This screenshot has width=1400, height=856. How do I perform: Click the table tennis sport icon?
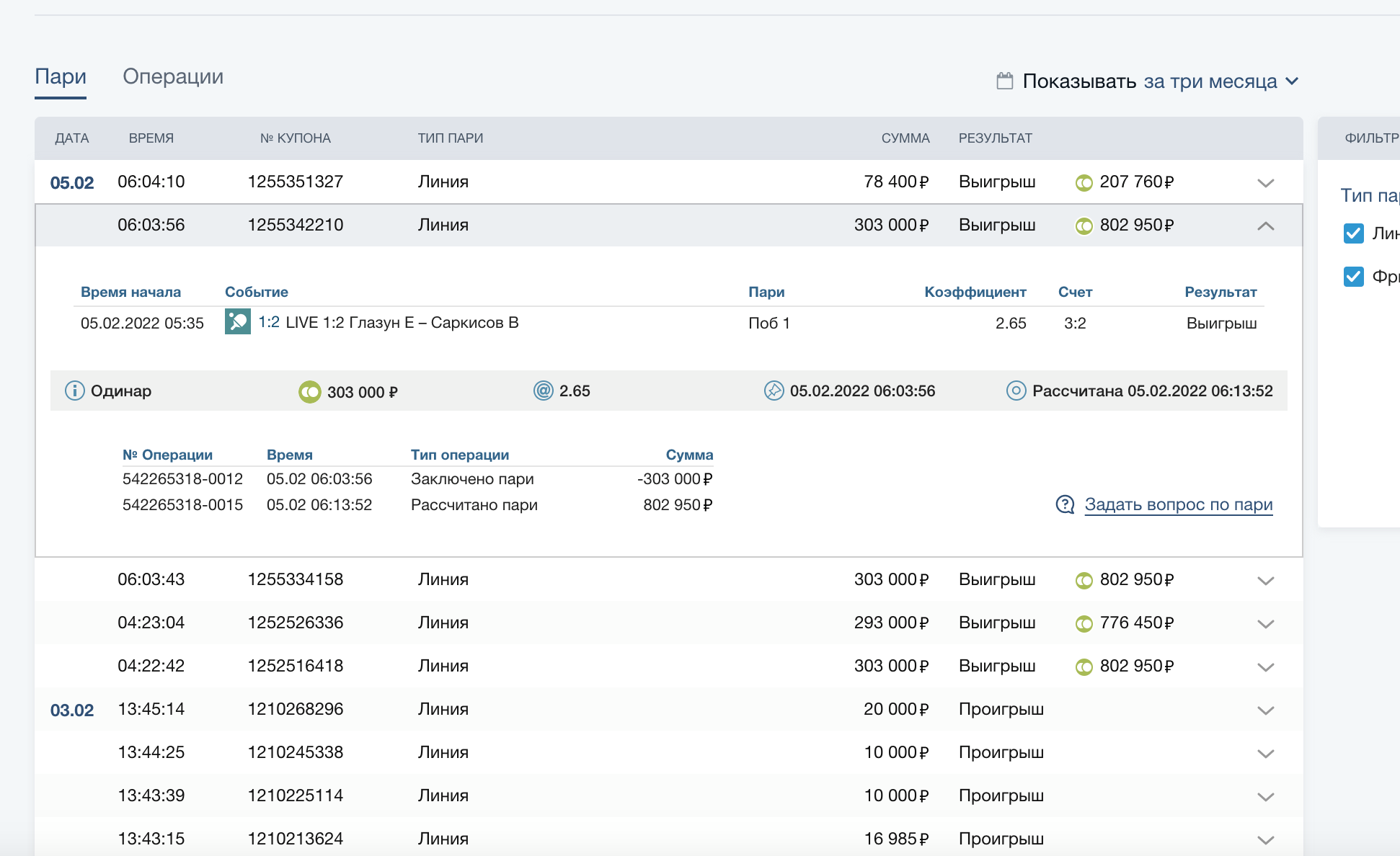pos(237,321)
